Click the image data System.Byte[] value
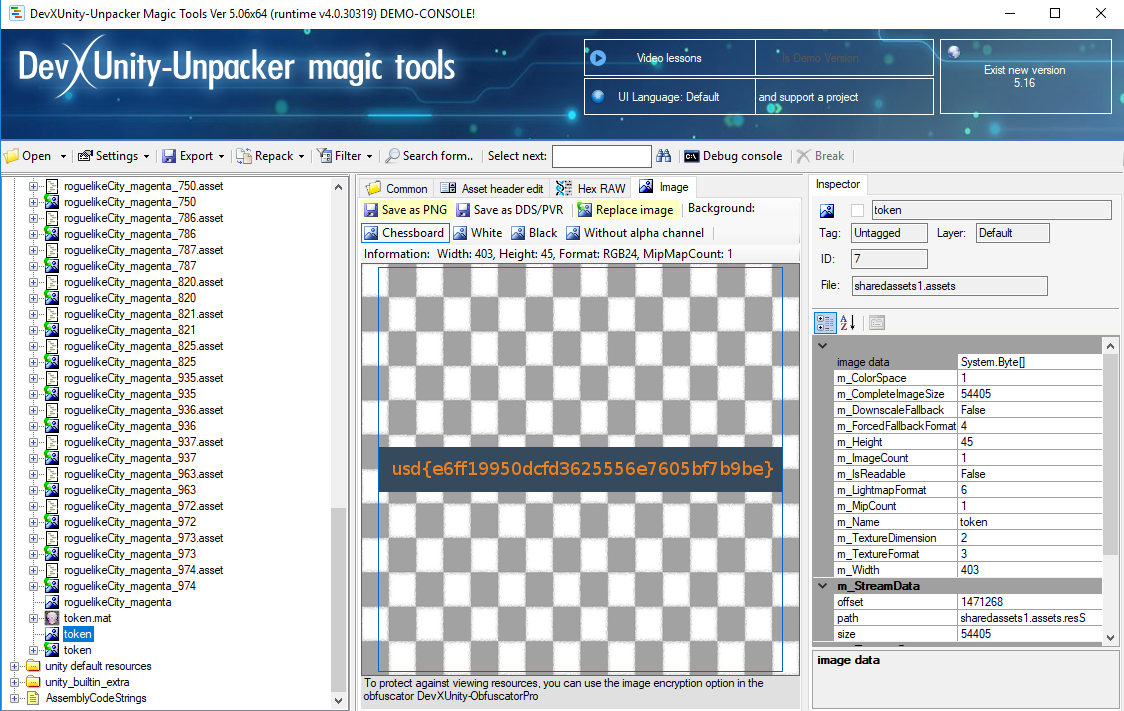This screenshot has width=1124, height=711. pyautogui.click(x=1029, y=362)
